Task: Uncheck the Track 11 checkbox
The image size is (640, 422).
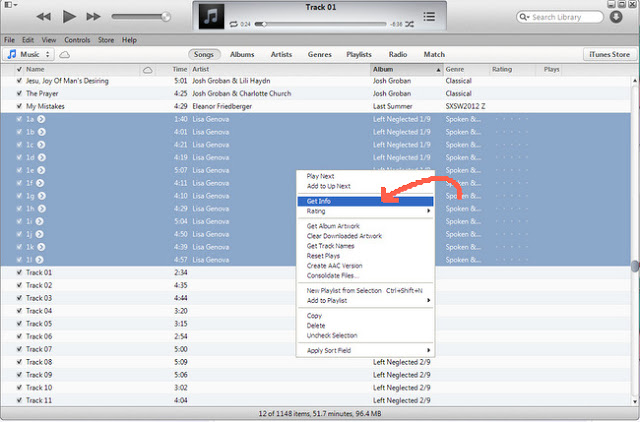Action: click(19, 400)
